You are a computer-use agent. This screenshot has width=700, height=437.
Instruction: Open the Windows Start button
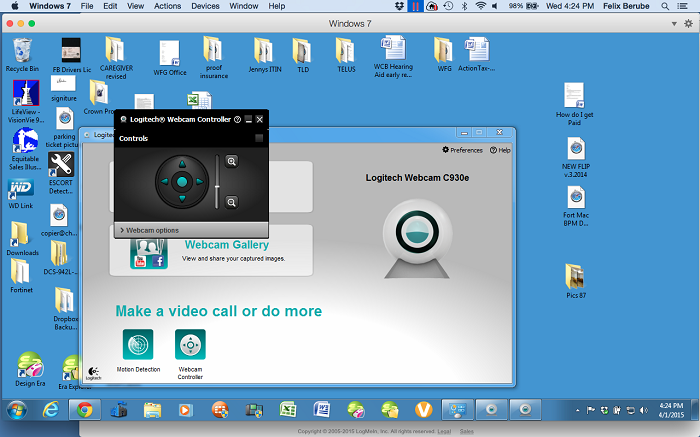pyautogui.click(x=17, y=410)
